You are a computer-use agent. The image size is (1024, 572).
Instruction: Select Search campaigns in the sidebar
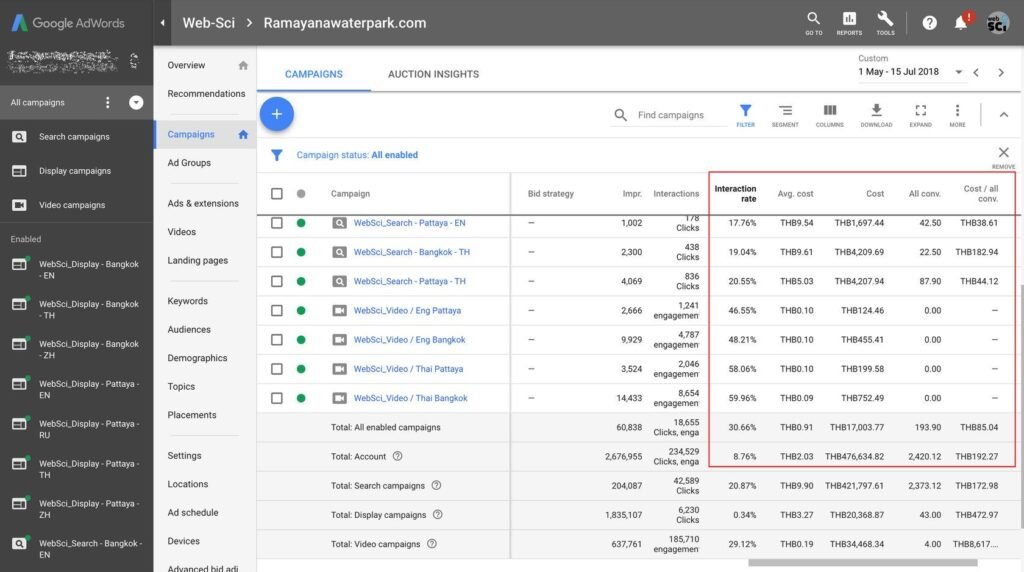click(x=76, y=136)
